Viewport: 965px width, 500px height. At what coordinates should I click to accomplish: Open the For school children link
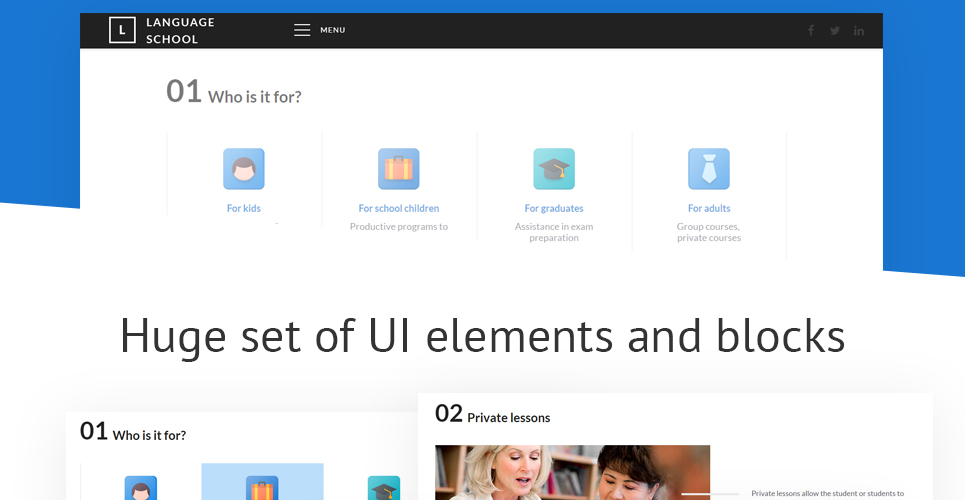tap(399, 208)
